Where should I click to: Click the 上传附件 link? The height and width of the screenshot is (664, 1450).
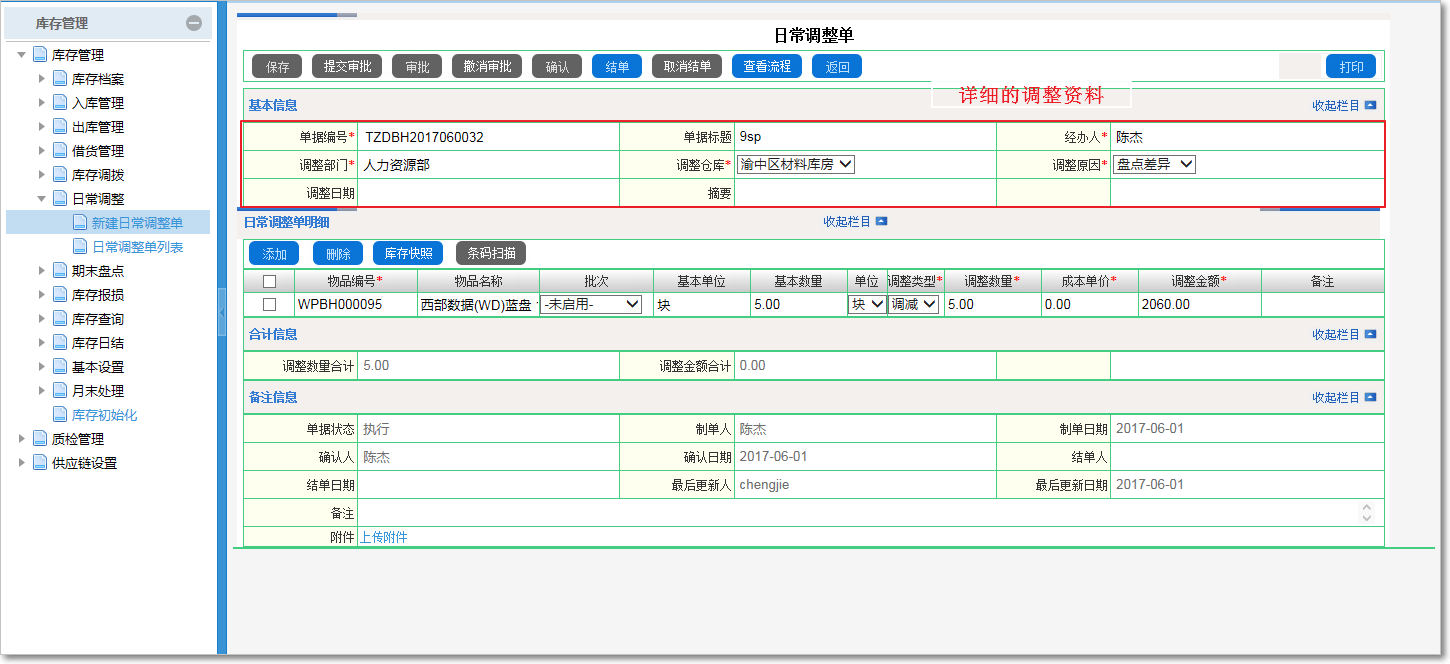coord(384,537)
